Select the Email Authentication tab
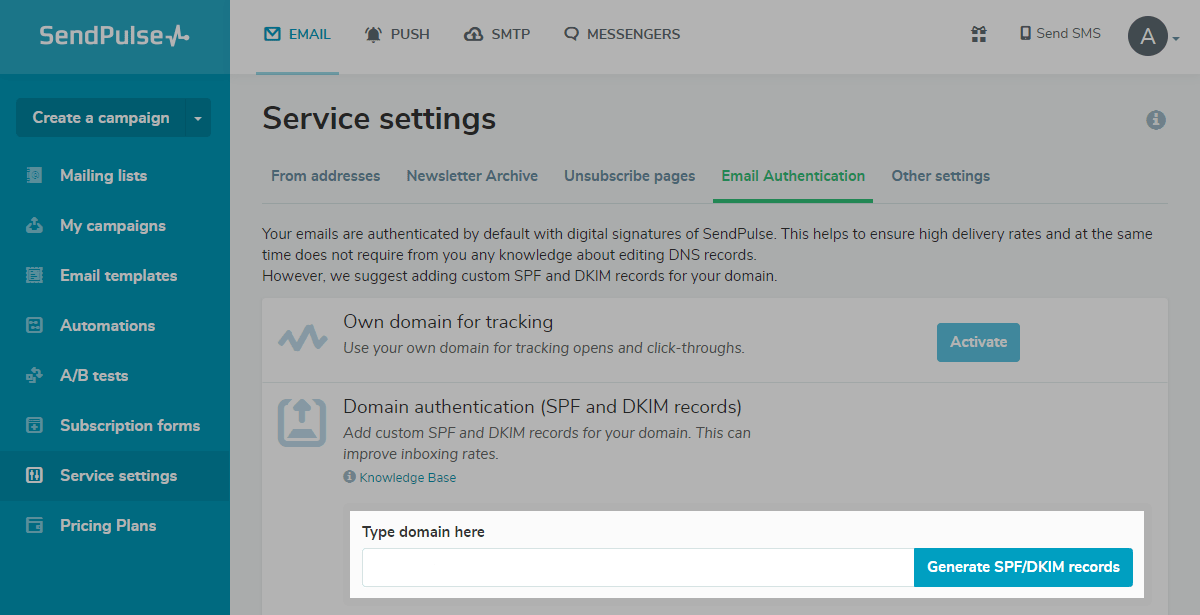 tap(793, 175)
